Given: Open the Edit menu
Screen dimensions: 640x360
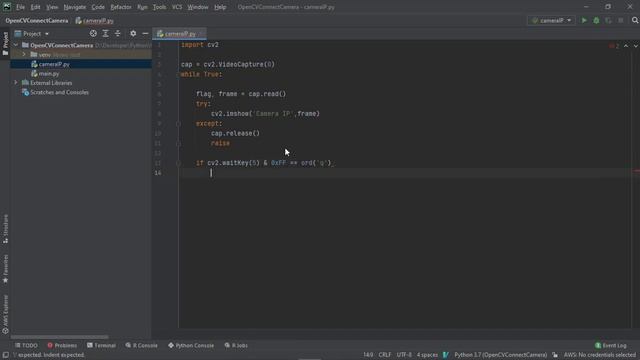Looking at the screenshot, I should coord(36,7).
